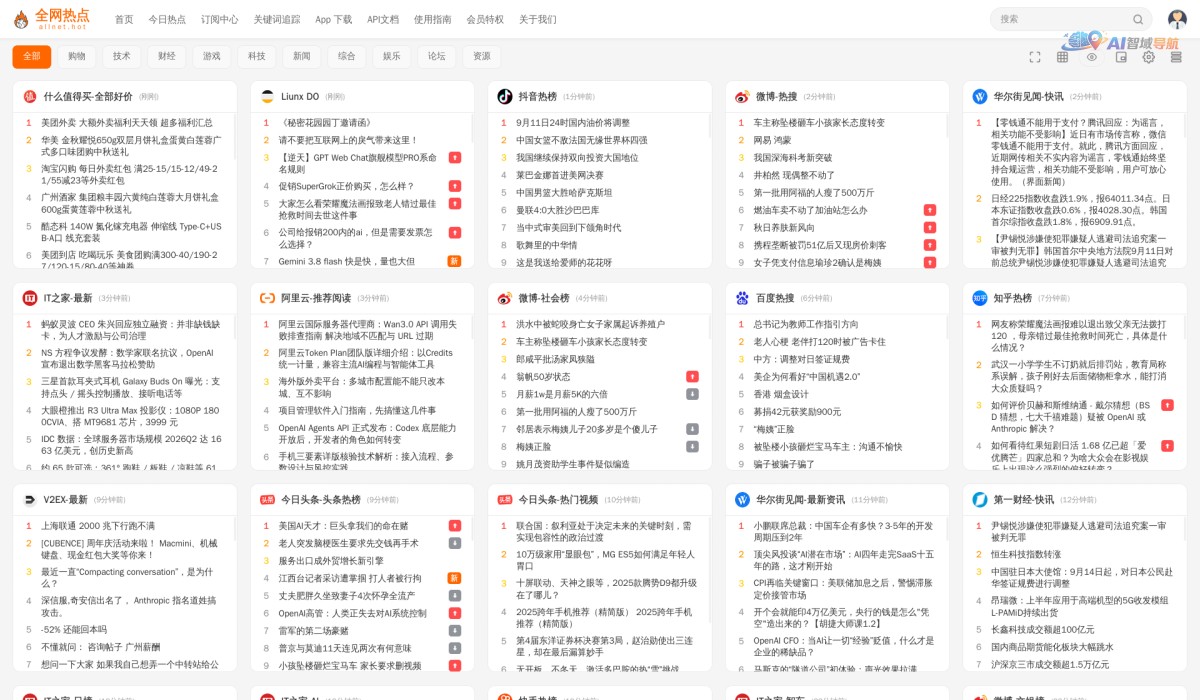Toggle the eye visibility icon
The width and height of the screenshot is (1200, 700).
point(1092,57)
